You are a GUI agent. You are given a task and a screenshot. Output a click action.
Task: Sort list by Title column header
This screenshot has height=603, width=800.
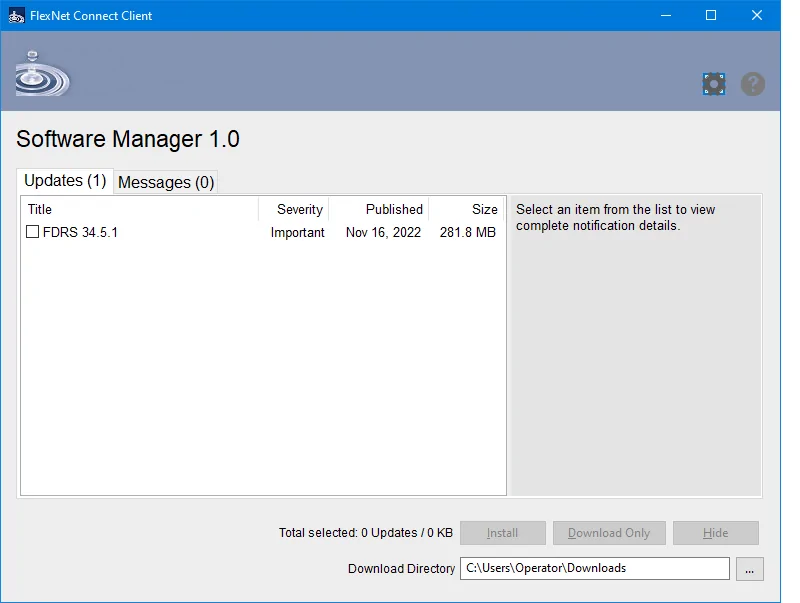tap(139, 209)
